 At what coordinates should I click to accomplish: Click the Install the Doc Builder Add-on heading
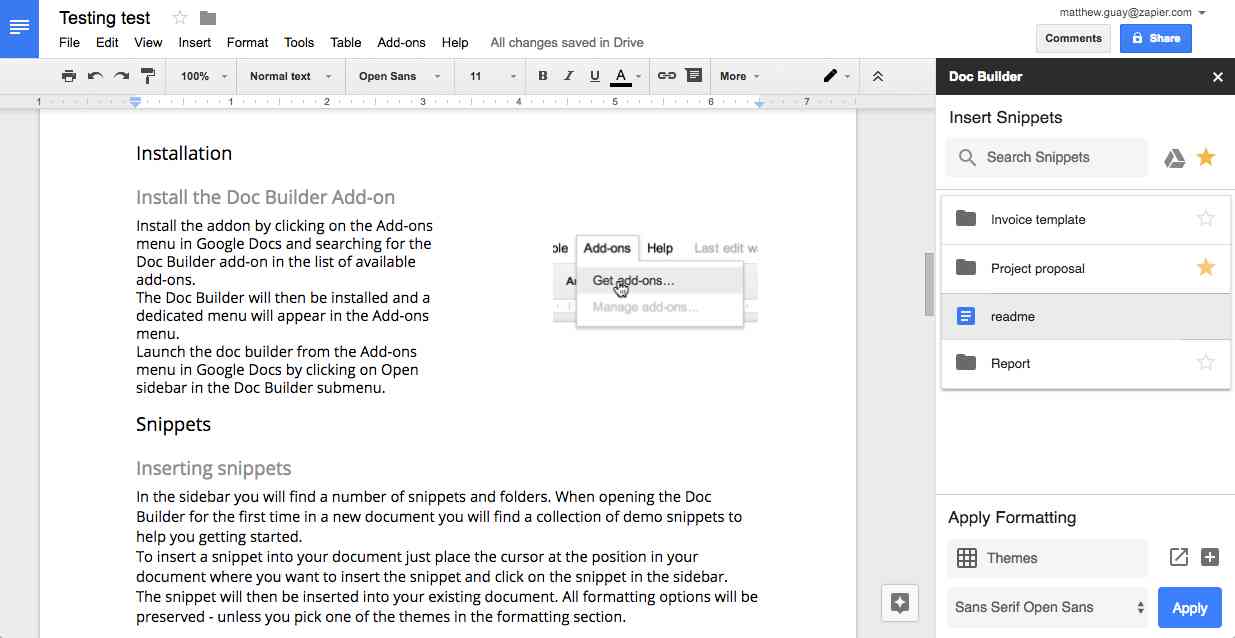pyautogui.click(x=266, y=197)
